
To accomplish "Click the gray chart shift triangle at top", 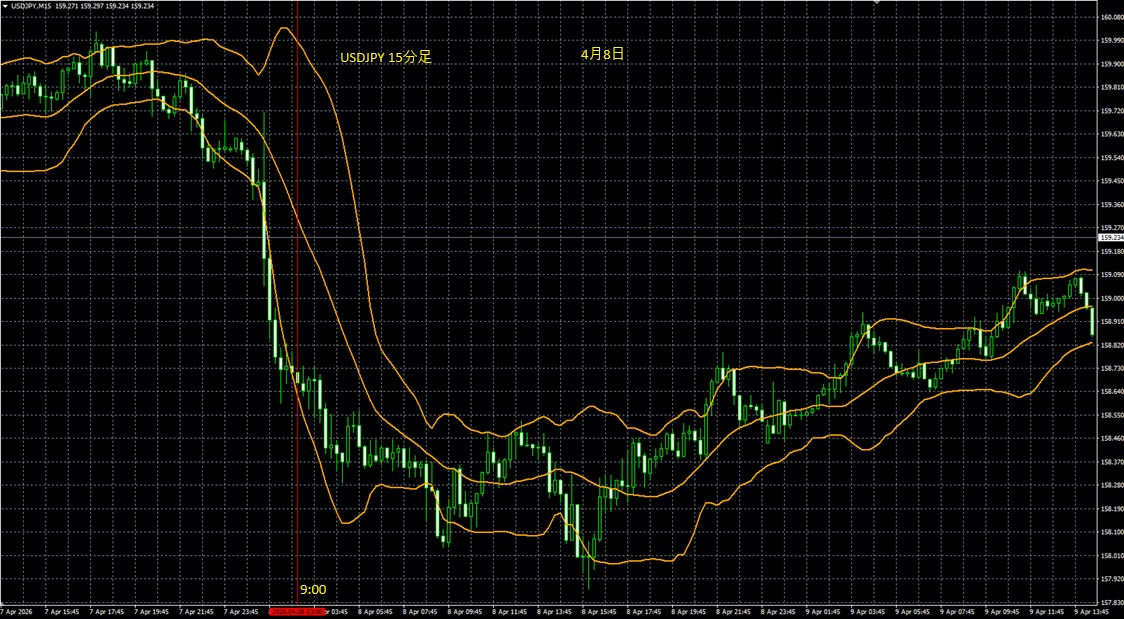I will click(877, 3).
